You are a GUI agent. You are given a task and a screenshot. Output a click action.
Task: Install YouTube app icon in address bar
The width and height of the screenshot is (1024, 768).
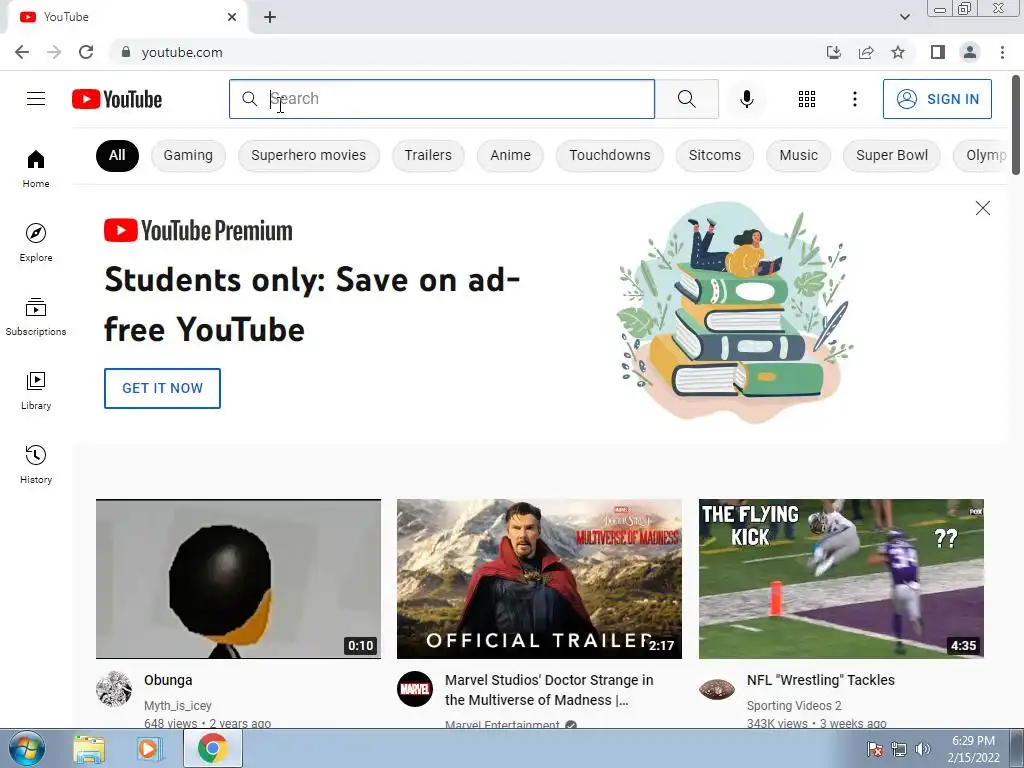coord(833,52)
